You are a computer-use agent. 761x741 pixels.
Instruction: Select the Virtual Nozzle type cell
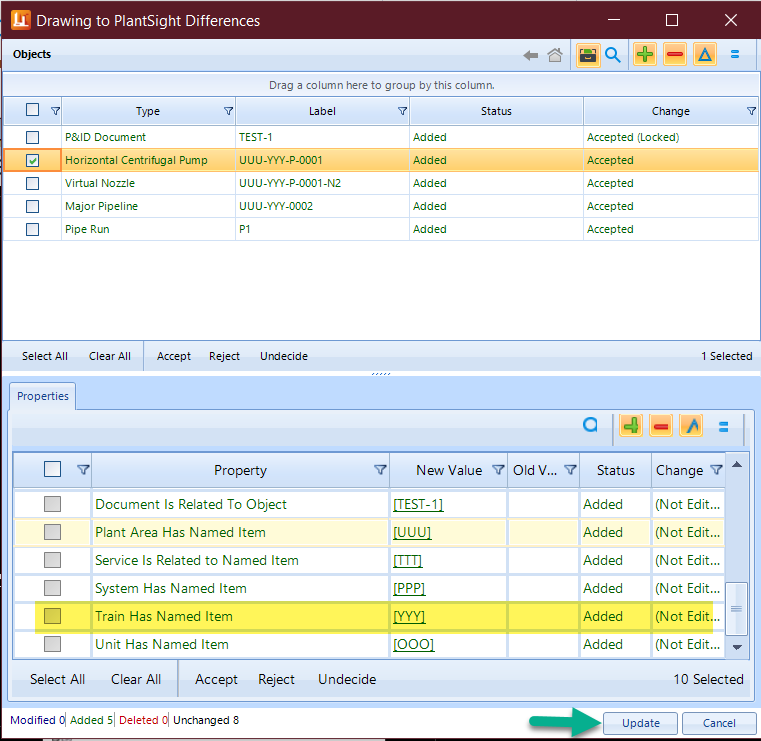[149, 183]
